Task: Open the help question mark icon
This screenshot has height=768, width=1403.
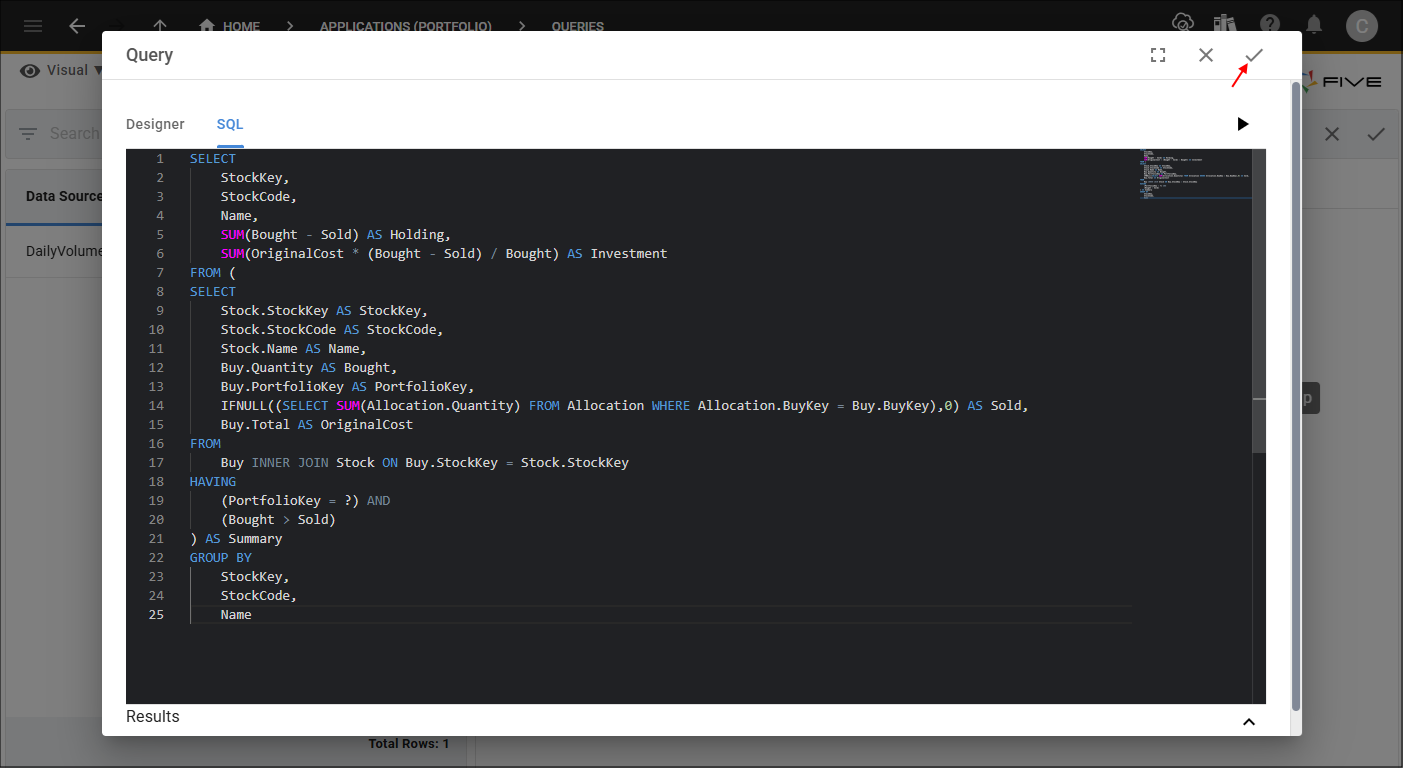Action: [1270, 24]
